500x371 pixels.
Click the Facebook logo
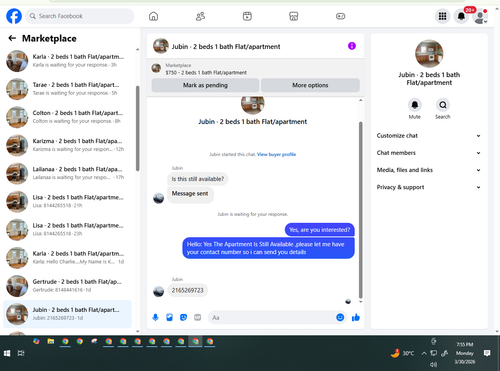[14, 16]
